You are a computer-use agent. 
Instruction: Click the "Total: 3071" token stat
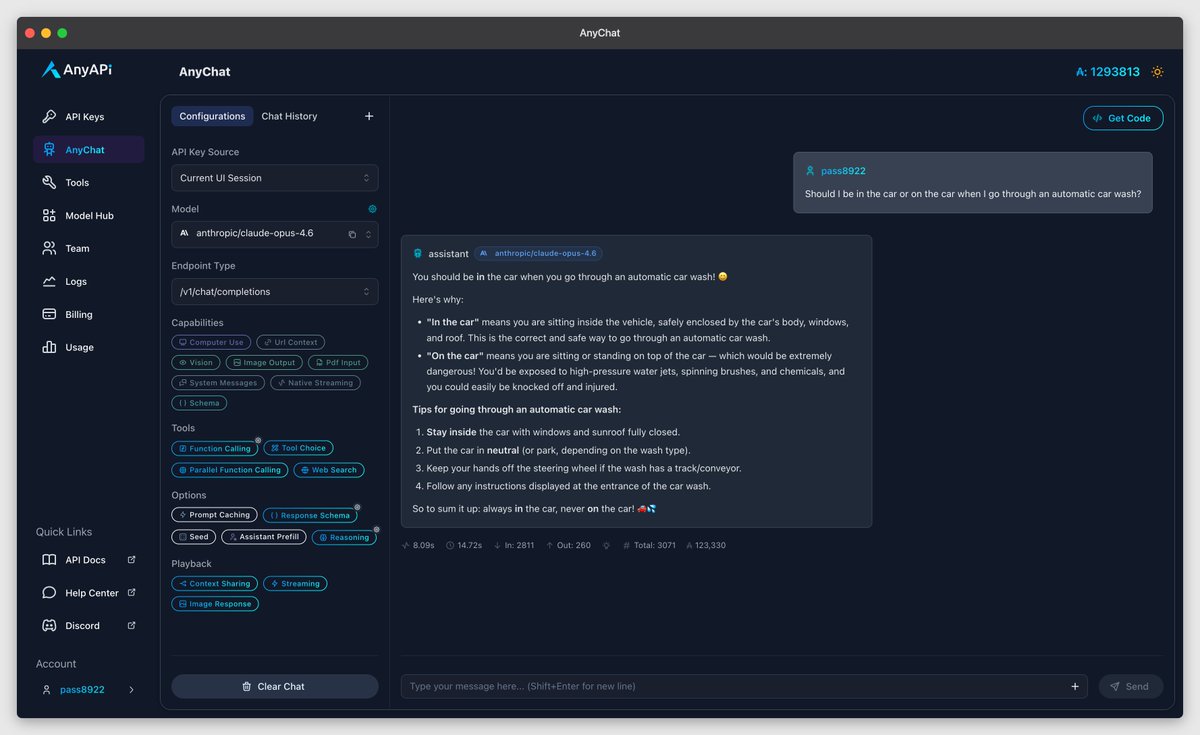click(x=648, y=546)
